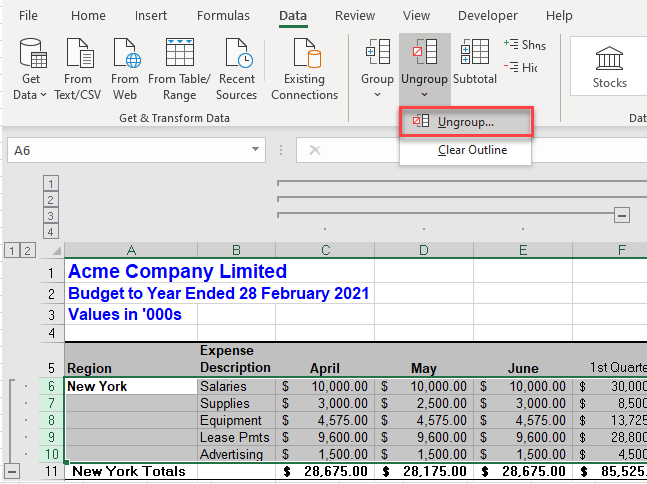Switch to the Formulas tab

pos(223,16)
